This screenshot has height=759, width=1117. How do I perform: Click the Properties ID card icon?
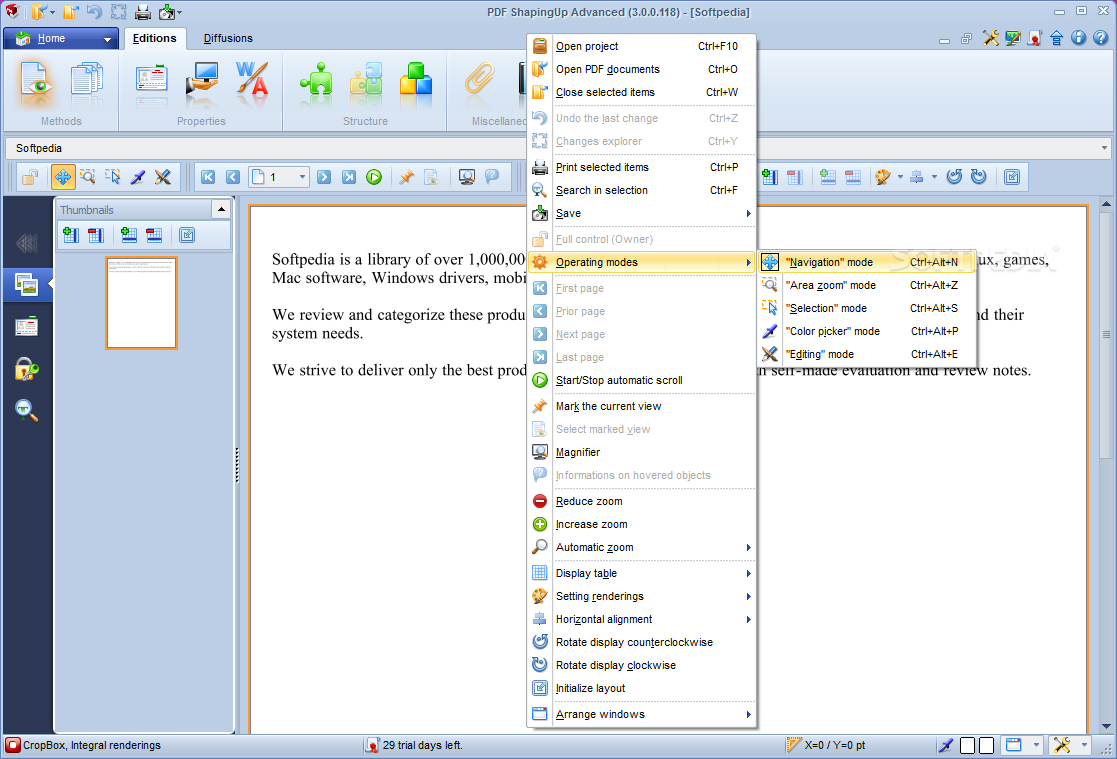(152, 78)
